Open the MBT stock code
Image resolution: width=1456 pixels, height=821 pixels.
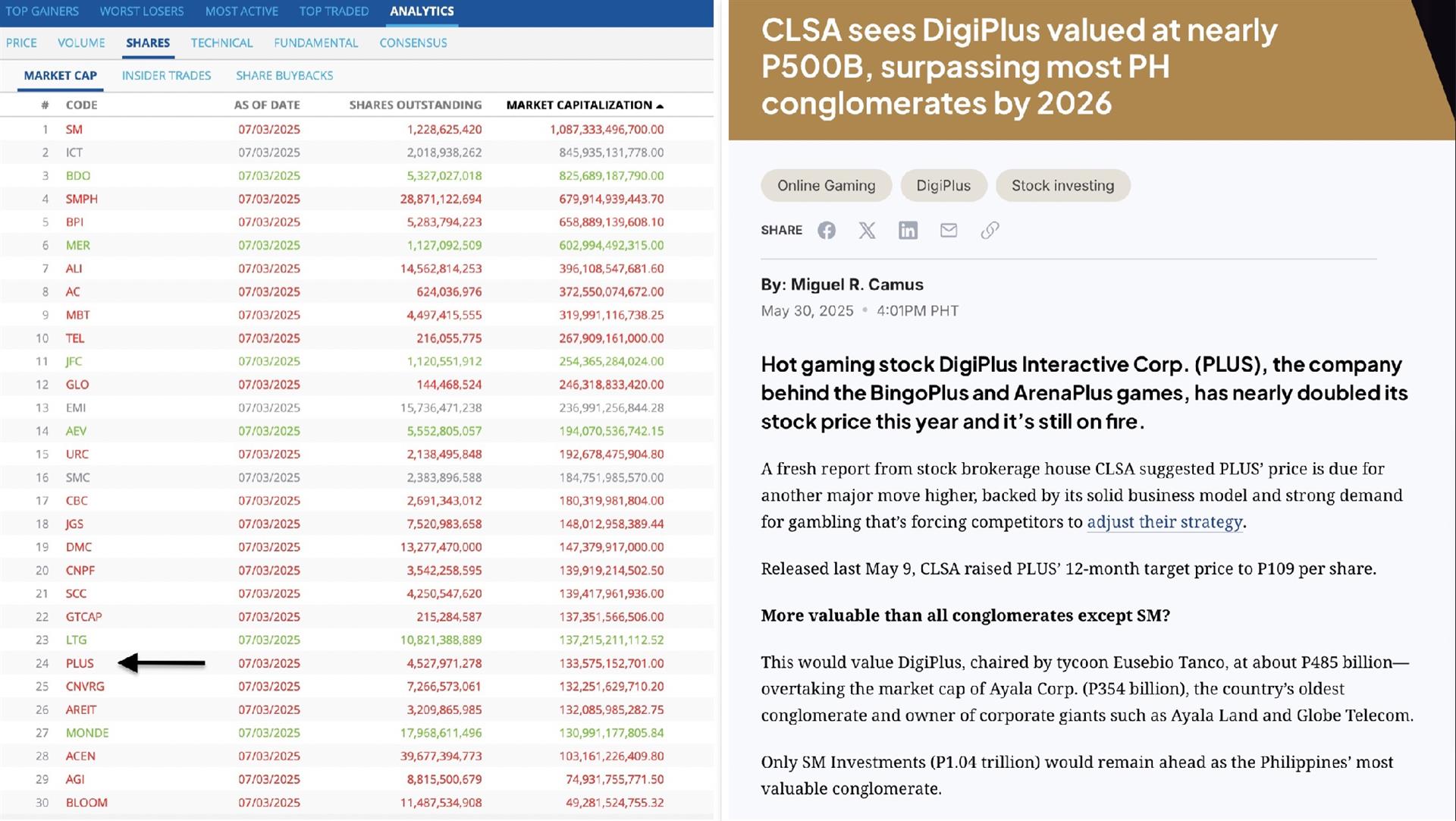point(77,315)
